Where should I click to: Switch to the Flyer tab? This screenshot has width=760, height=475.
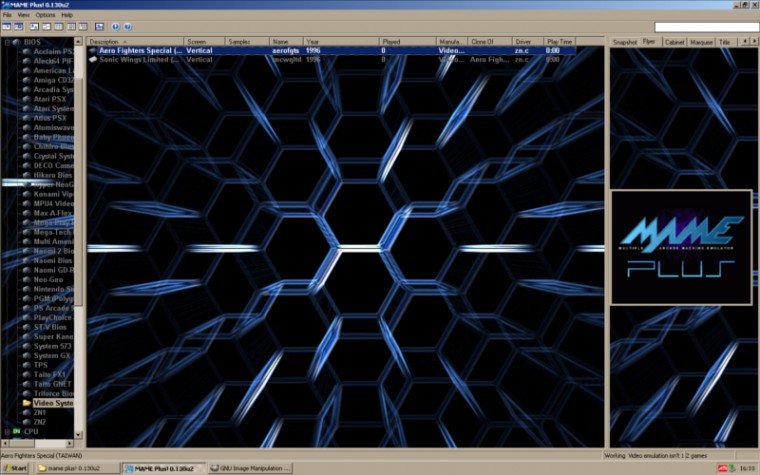[x=649, y=42]
